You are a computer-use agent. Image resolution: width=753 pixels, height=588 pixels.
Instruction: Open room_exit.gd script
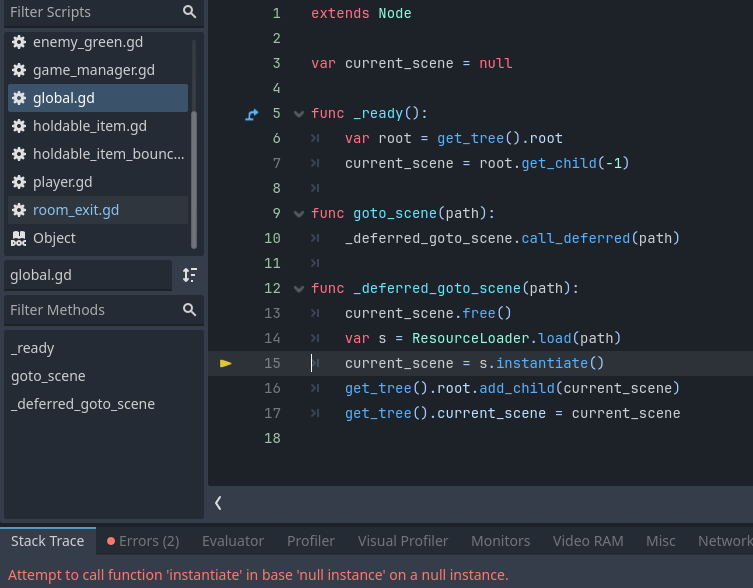point(98,210)
